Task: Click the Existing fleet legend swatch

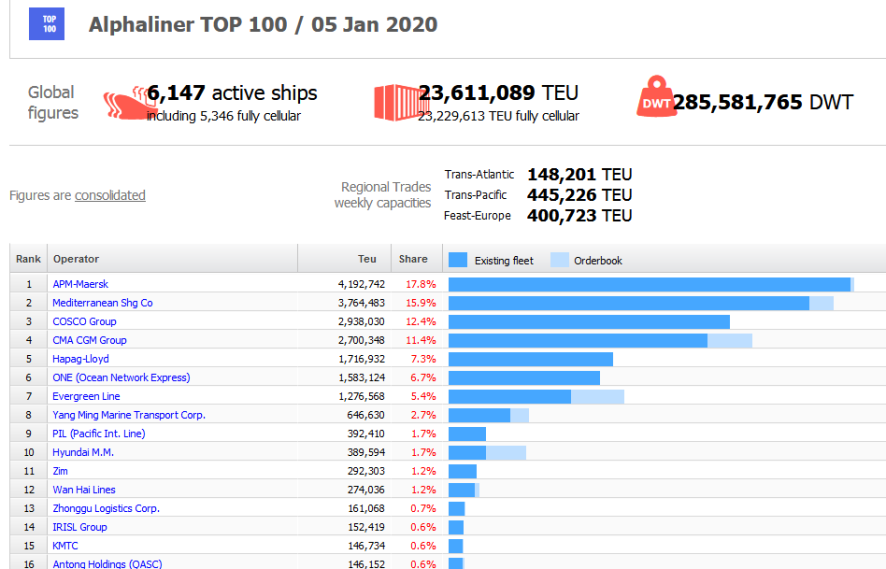Action: click(x=458, y=260)
